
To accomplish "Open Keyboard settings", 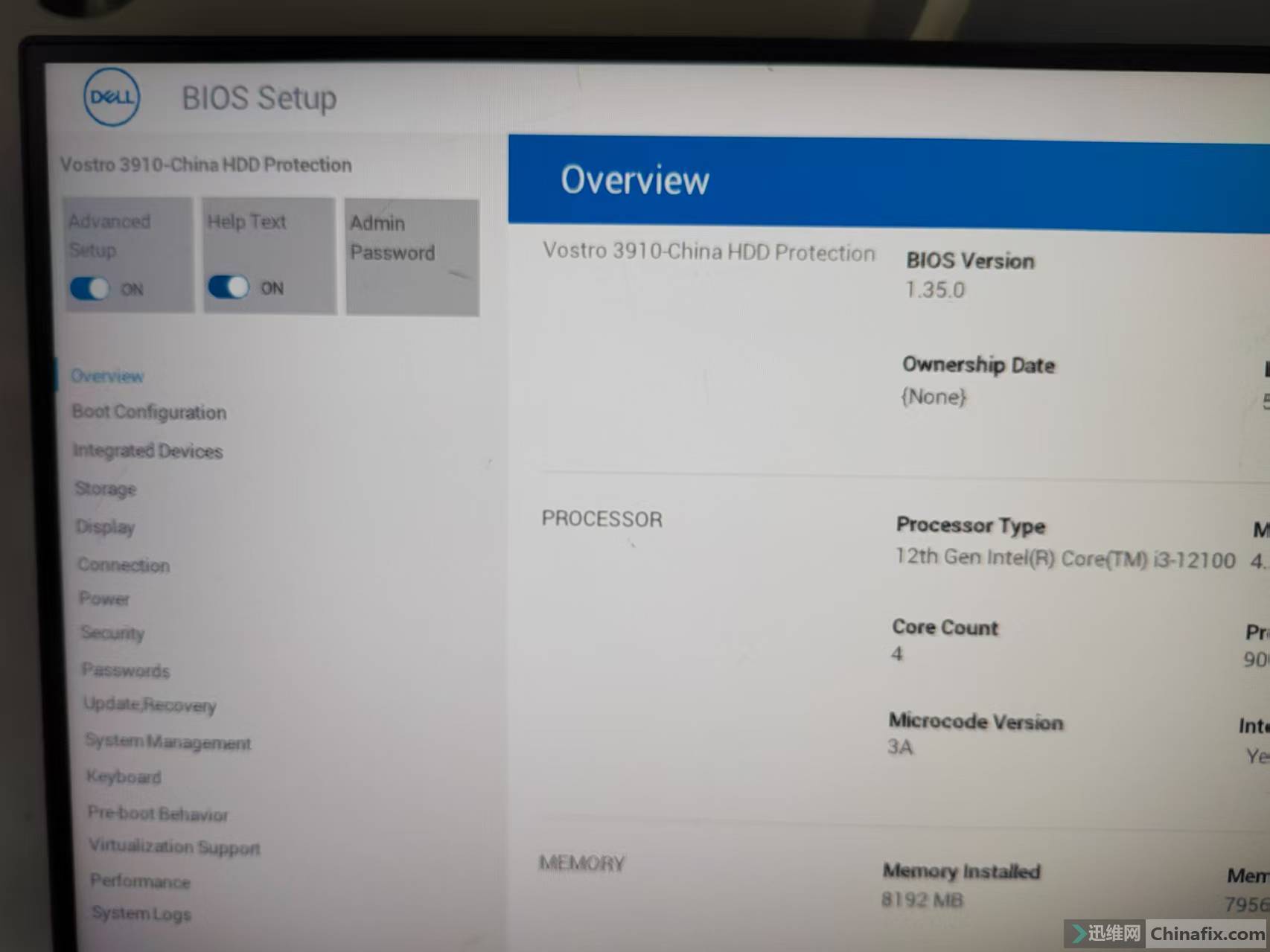I will (124, 777).
